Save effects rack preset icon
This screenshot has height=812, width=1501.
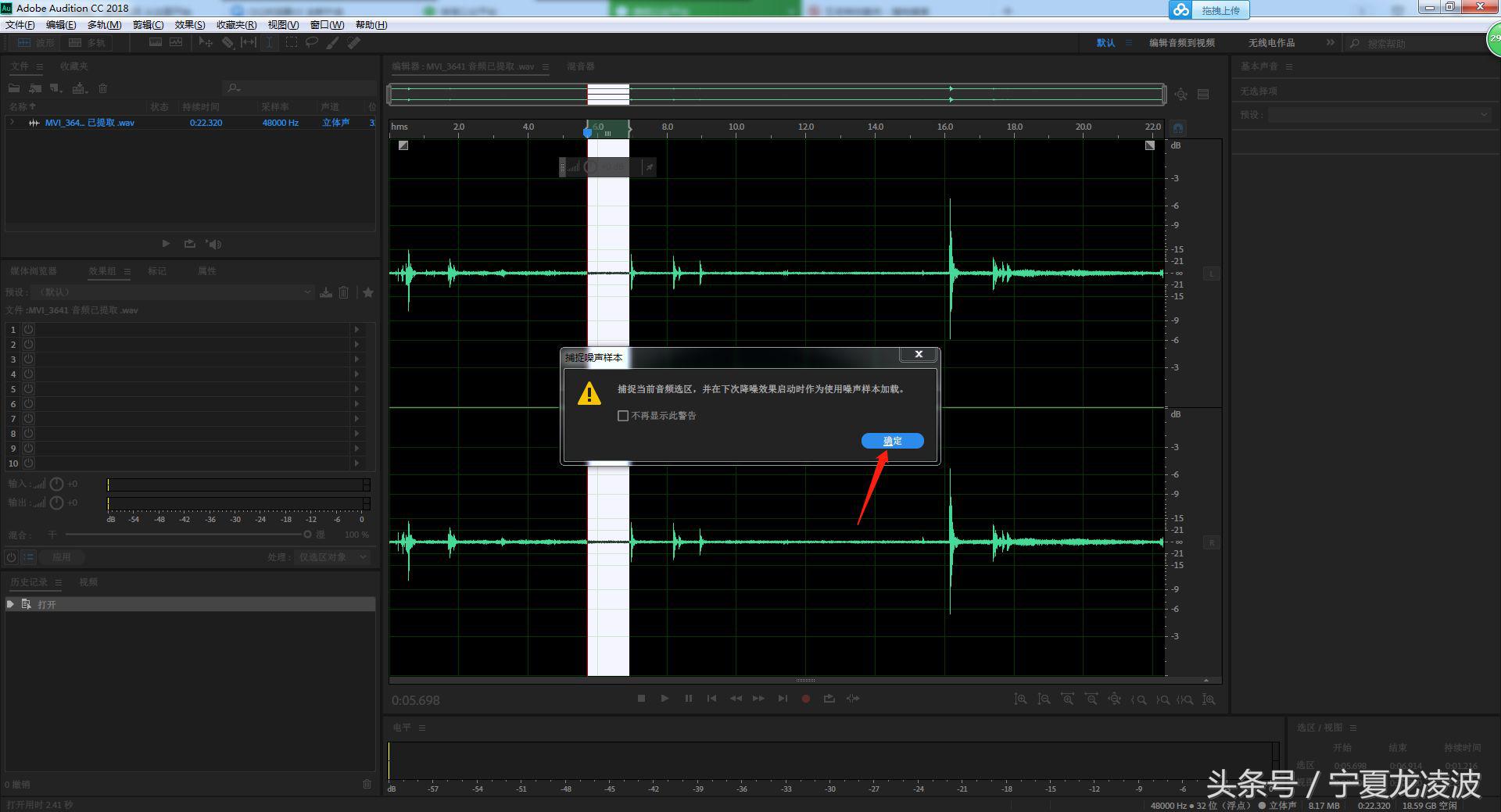[x=326, y=292]
